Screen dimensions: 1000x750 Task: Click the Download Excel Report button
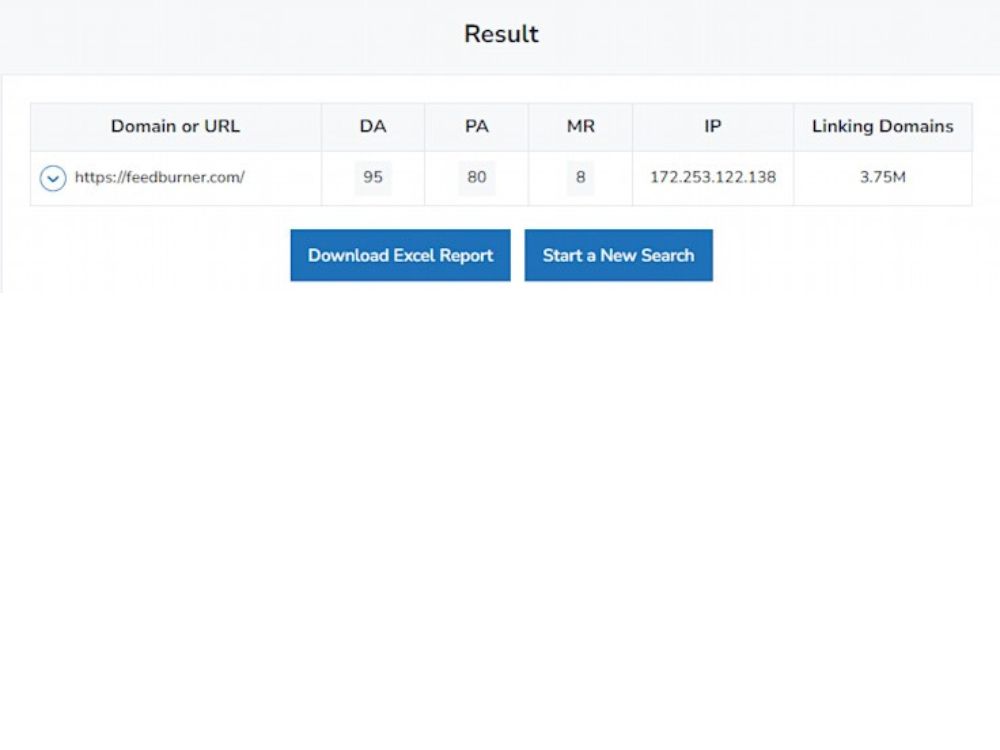click(400, 255)
